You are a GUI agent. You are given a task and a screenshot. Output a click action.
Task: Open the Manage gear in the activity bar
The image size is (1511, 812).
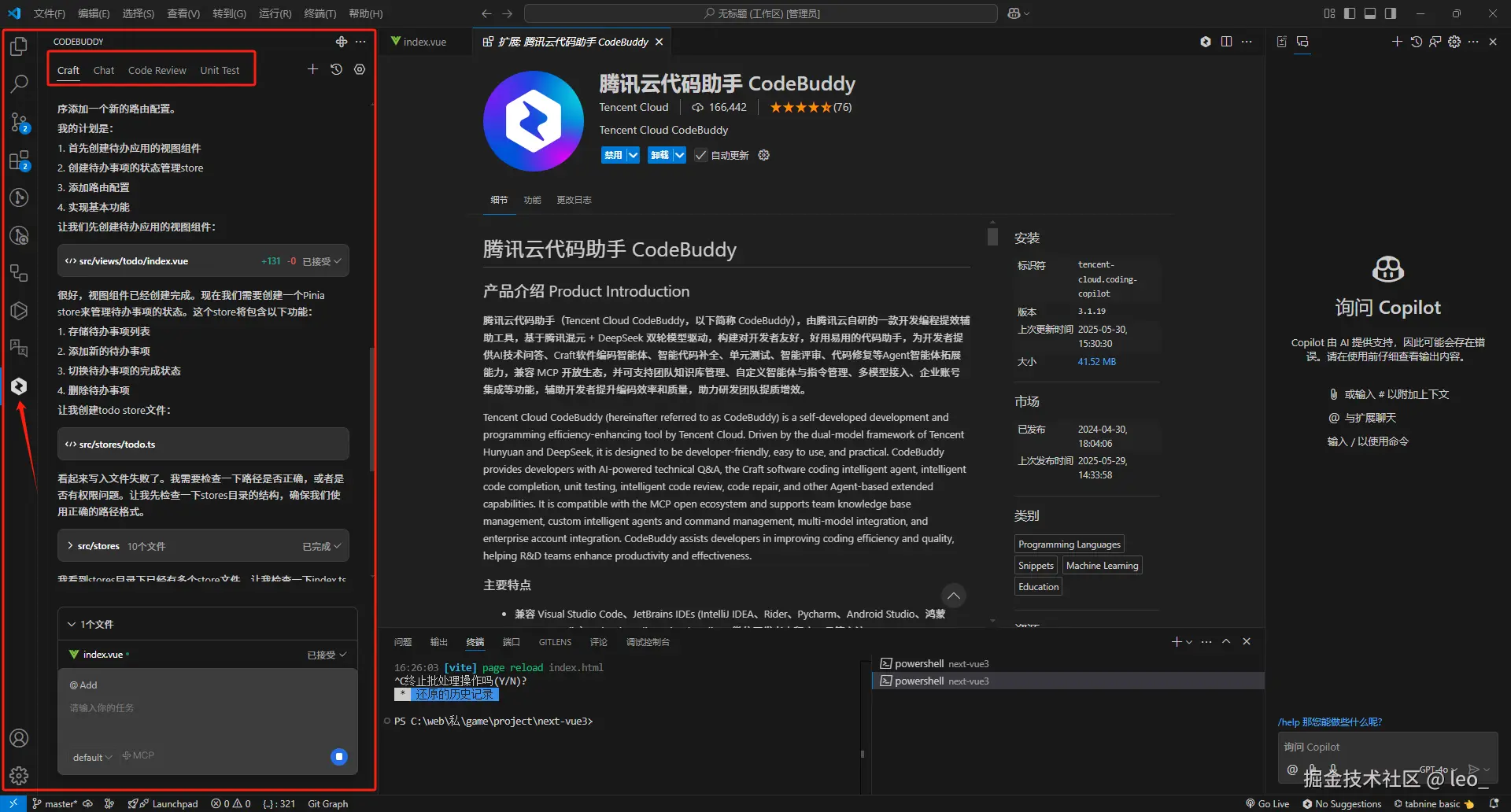[x=19, y=776]
